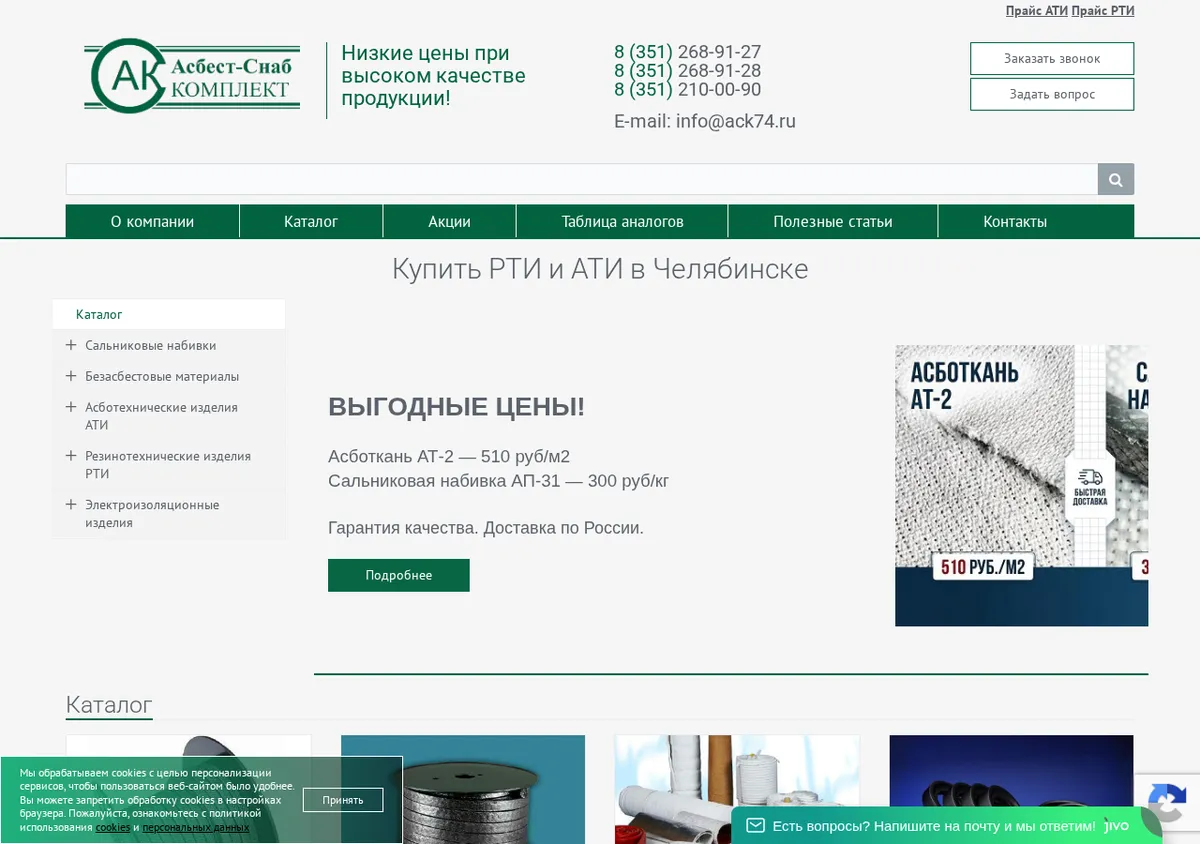Viewport: 1200px width, 844px height.
Task: Open the Прайс АТИ link
Action: (1037, 11)
